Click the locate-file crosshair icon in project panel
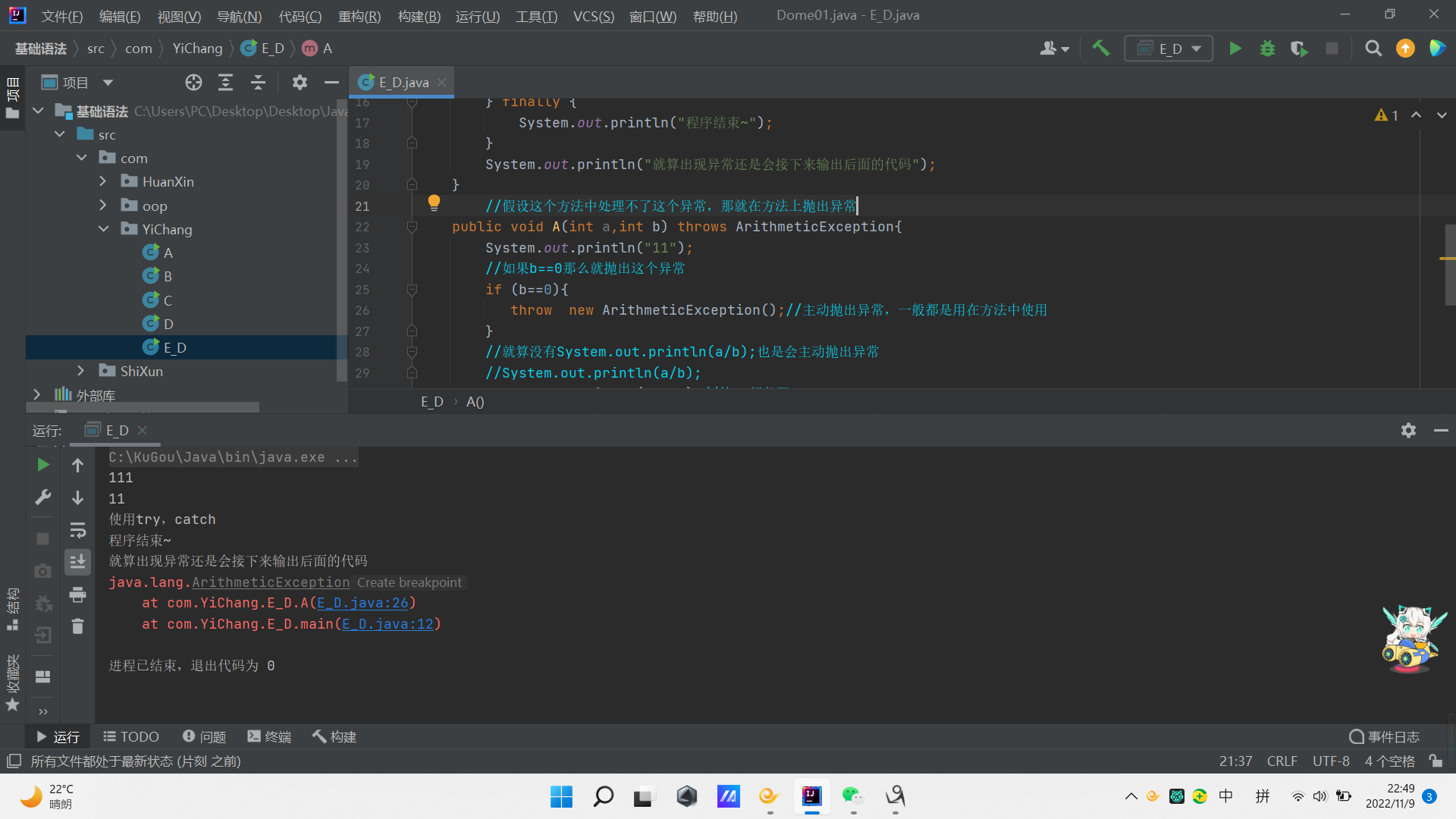The height and width of the screenshot is (819, 1456). coord(193,83)
